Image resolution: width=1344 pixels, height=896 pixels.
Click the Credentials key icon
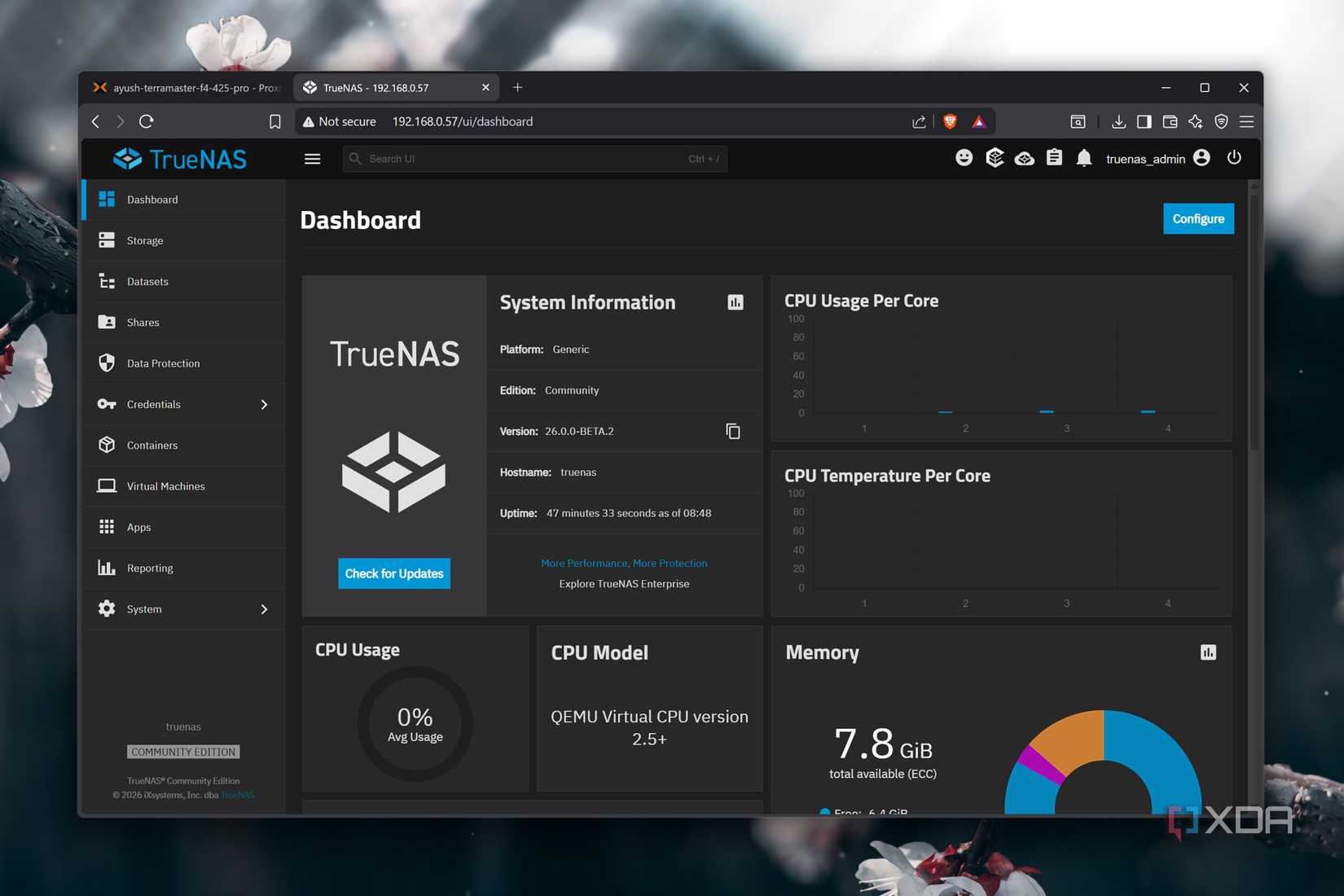point(107,405)
